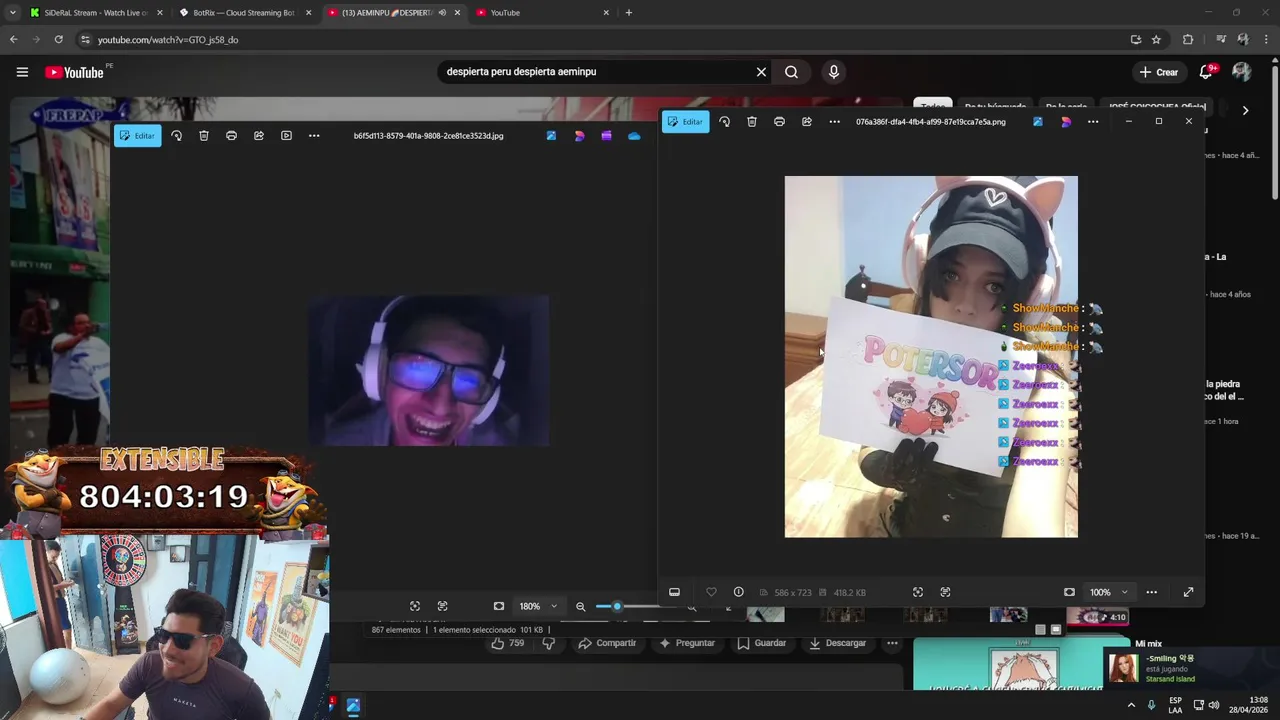The width and height of the screenshot is (1280, 720).
Task: Open Clipchamp icon in jpg window toolbar
Action: coord(606,136)
